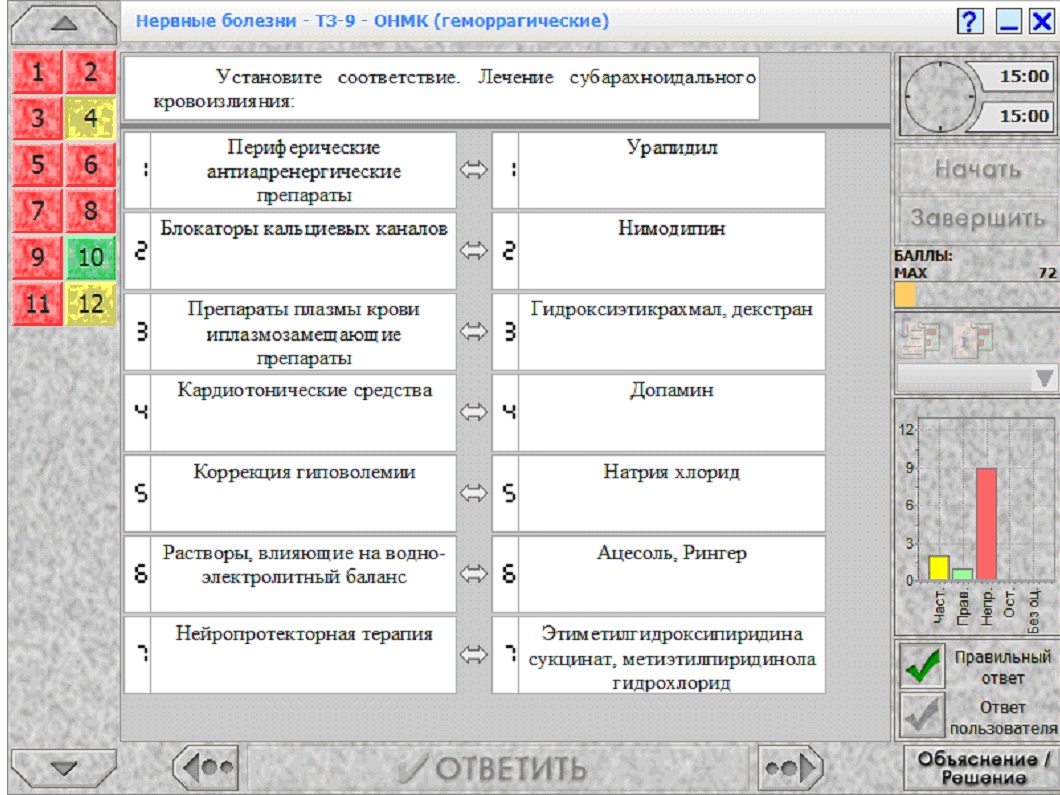Viewport: 1060px width, 795px height.
Task: Click swap arrow in row Допамин
Action: pos(474,412)
